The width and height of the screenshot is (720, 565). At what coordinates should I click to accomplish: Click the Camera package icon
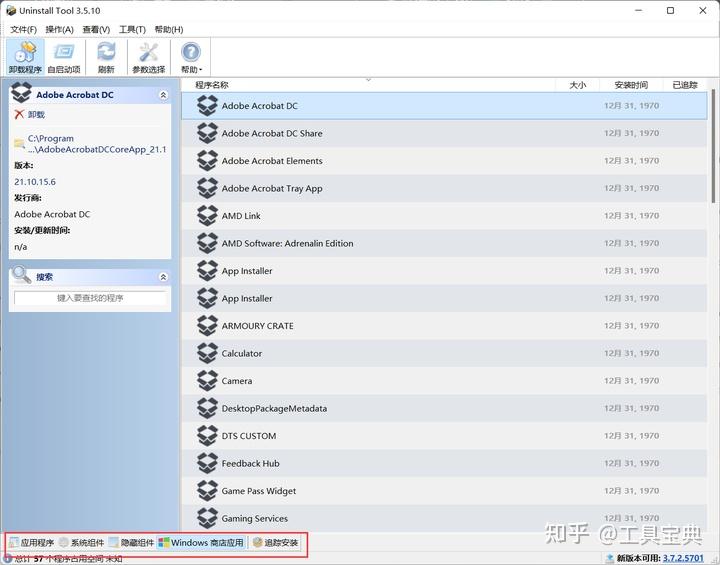(207, 381)
